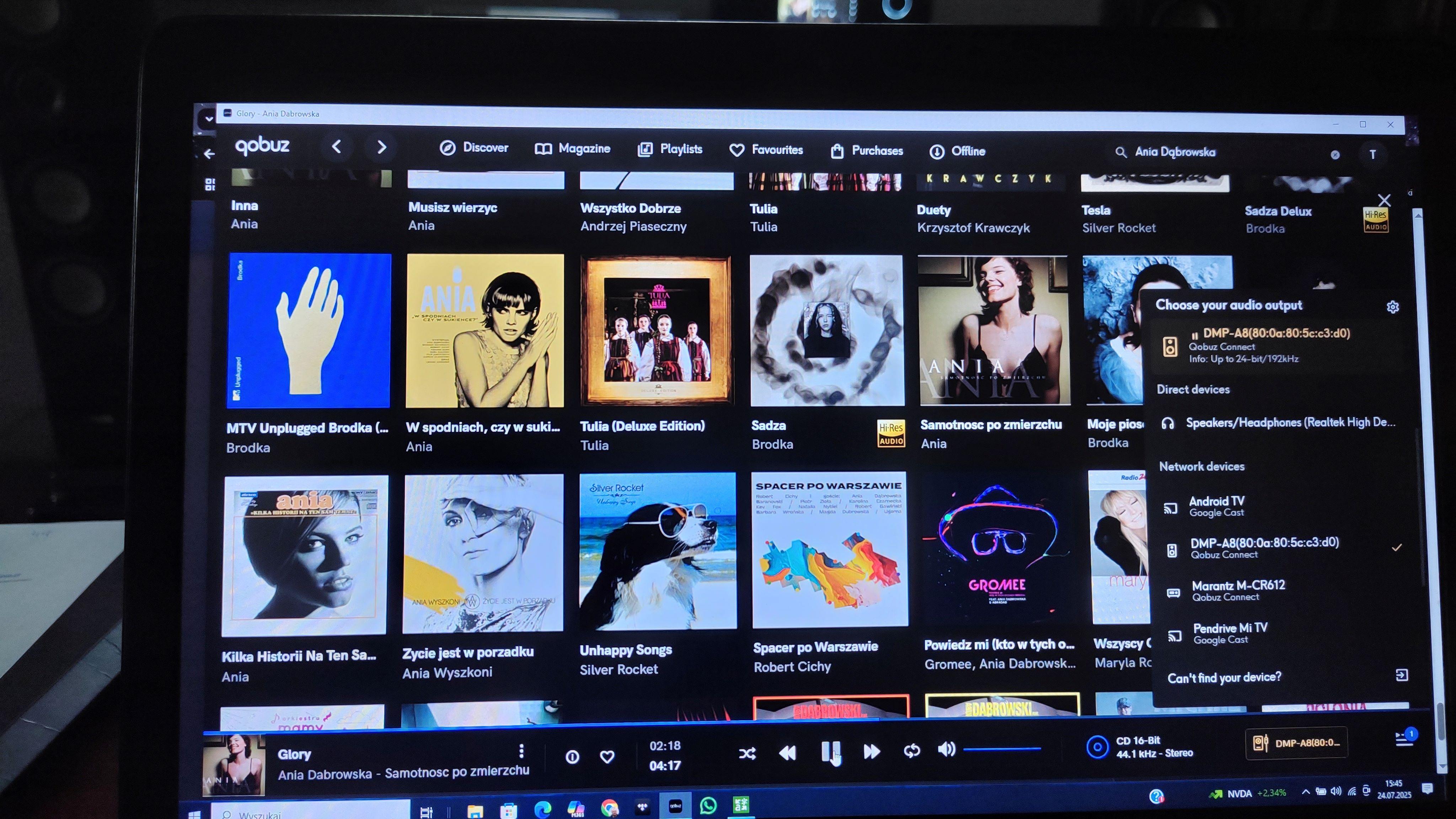Screen dimensions: 1456x819
Task: Open album title Spacer po Warszawie
Action: pyautogui.click(x=815, y=648)
